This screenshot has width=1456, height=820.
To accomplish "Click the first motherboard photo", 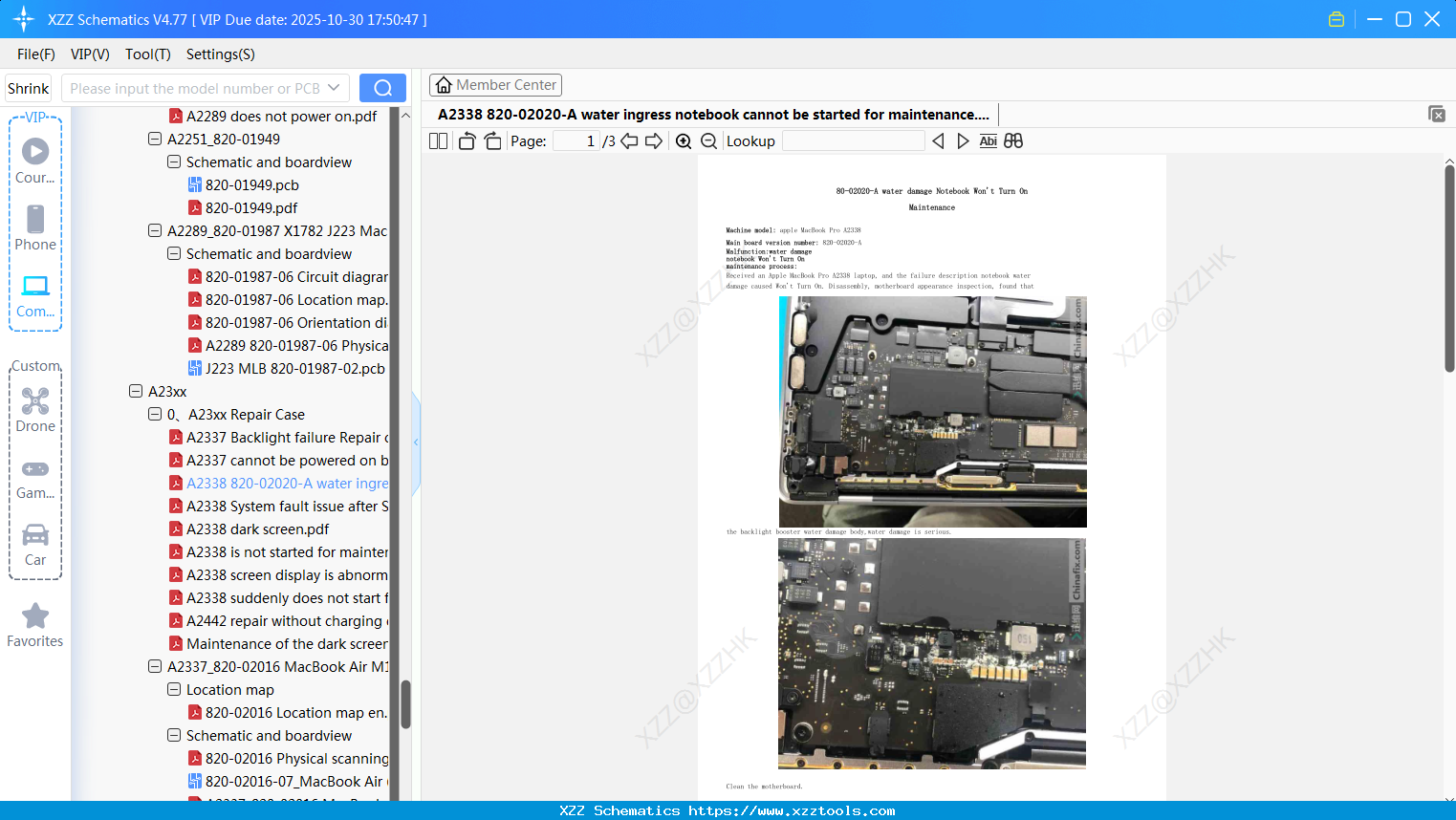I will tap(933, 412).
